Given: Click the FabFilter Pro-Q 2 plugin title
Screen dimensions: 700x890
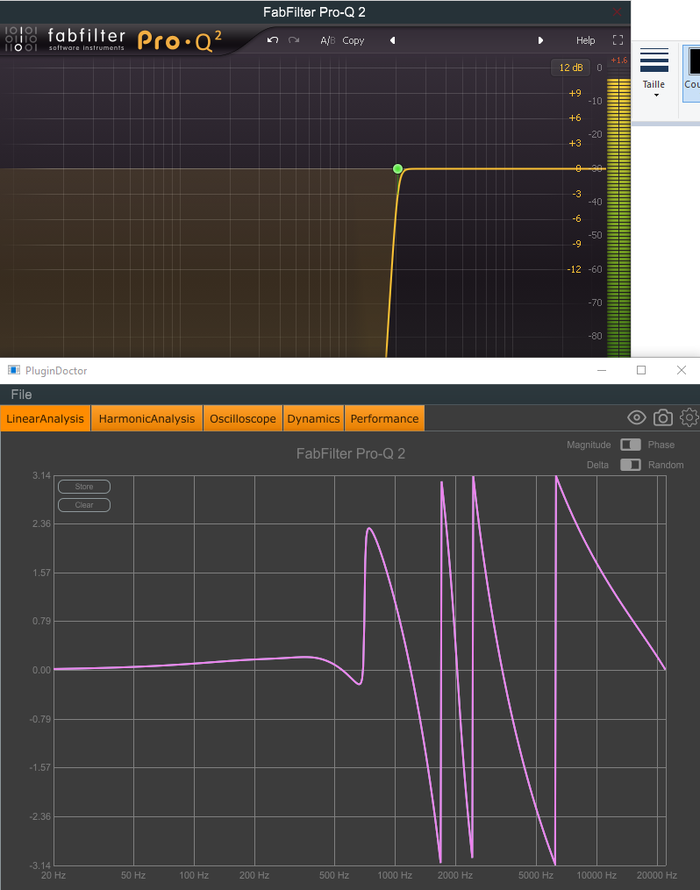Looking at the screenshot, I should (350, 454).
